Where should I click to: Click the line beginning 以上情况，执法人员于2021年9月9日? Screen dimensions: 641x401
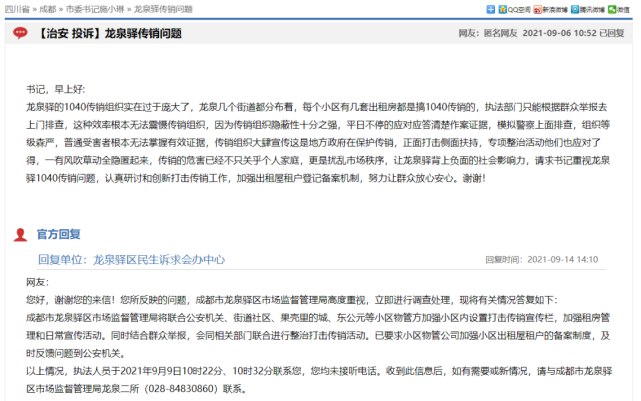tap(319, 371)
